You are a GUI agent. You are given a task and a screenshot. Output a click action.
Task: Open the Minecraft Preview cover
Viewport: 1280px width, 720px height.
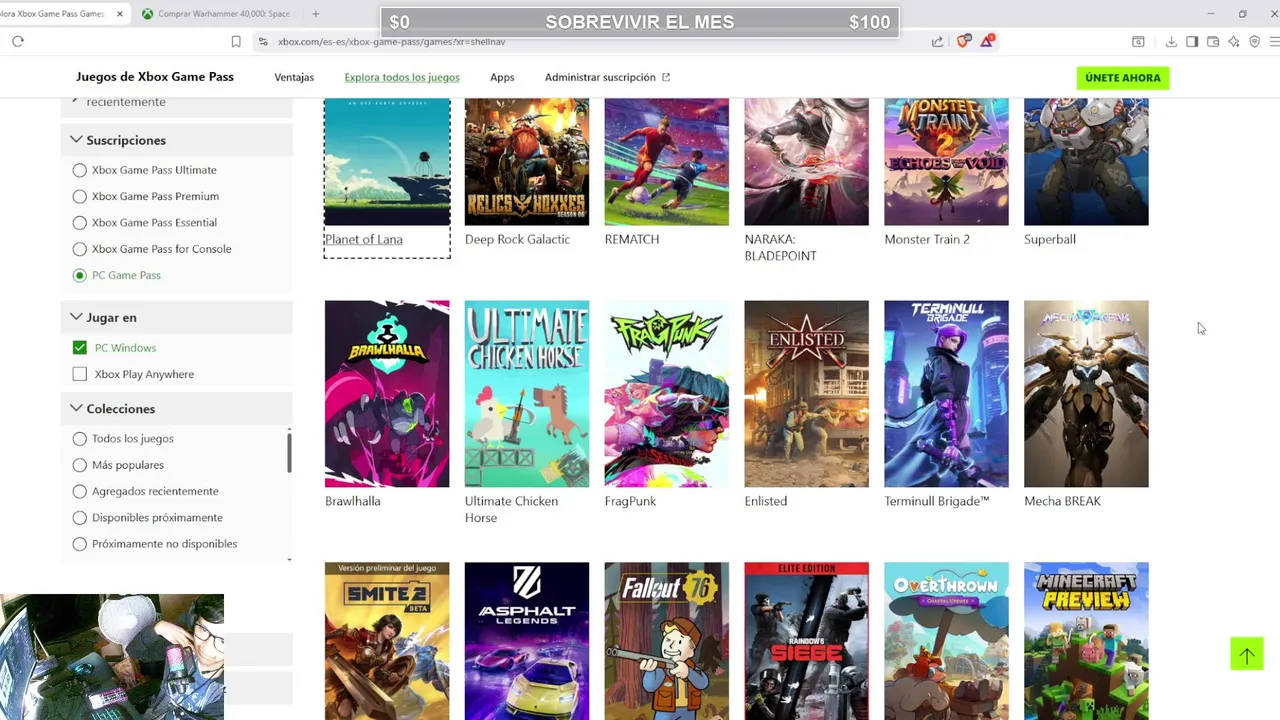(x=1086, y=641)
